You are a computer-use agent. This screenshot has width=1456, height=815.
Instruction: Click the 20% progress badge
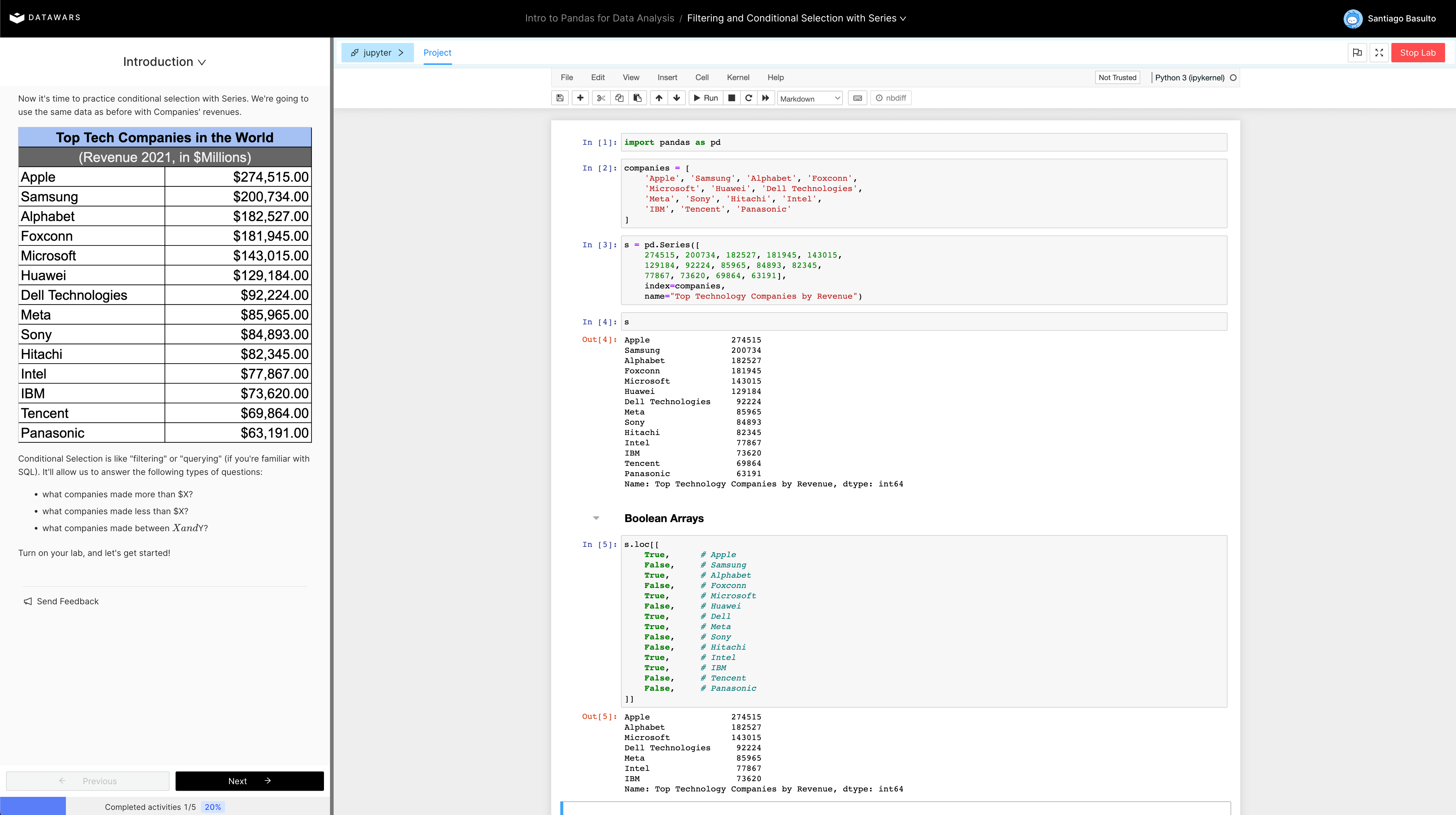[x=212, y=807]
